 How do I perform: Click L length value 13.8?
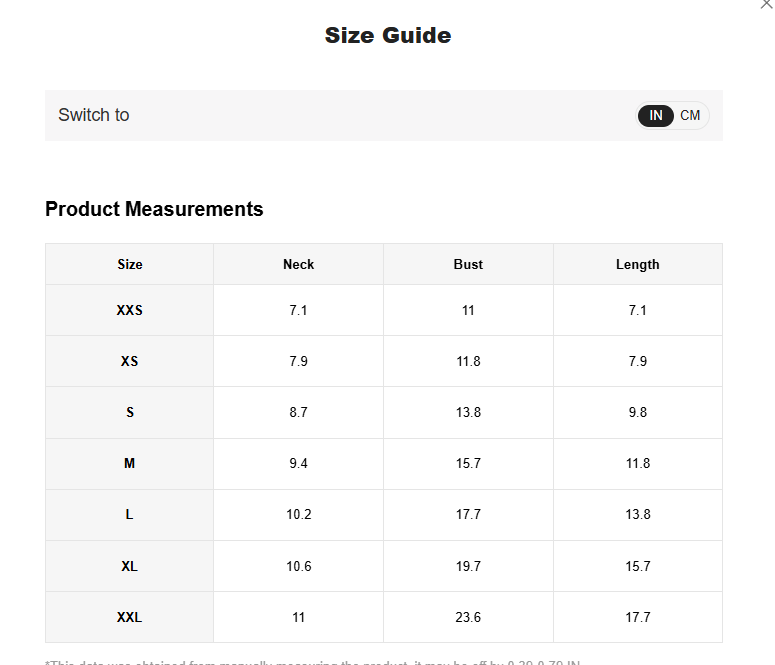[x=638, y=514]
